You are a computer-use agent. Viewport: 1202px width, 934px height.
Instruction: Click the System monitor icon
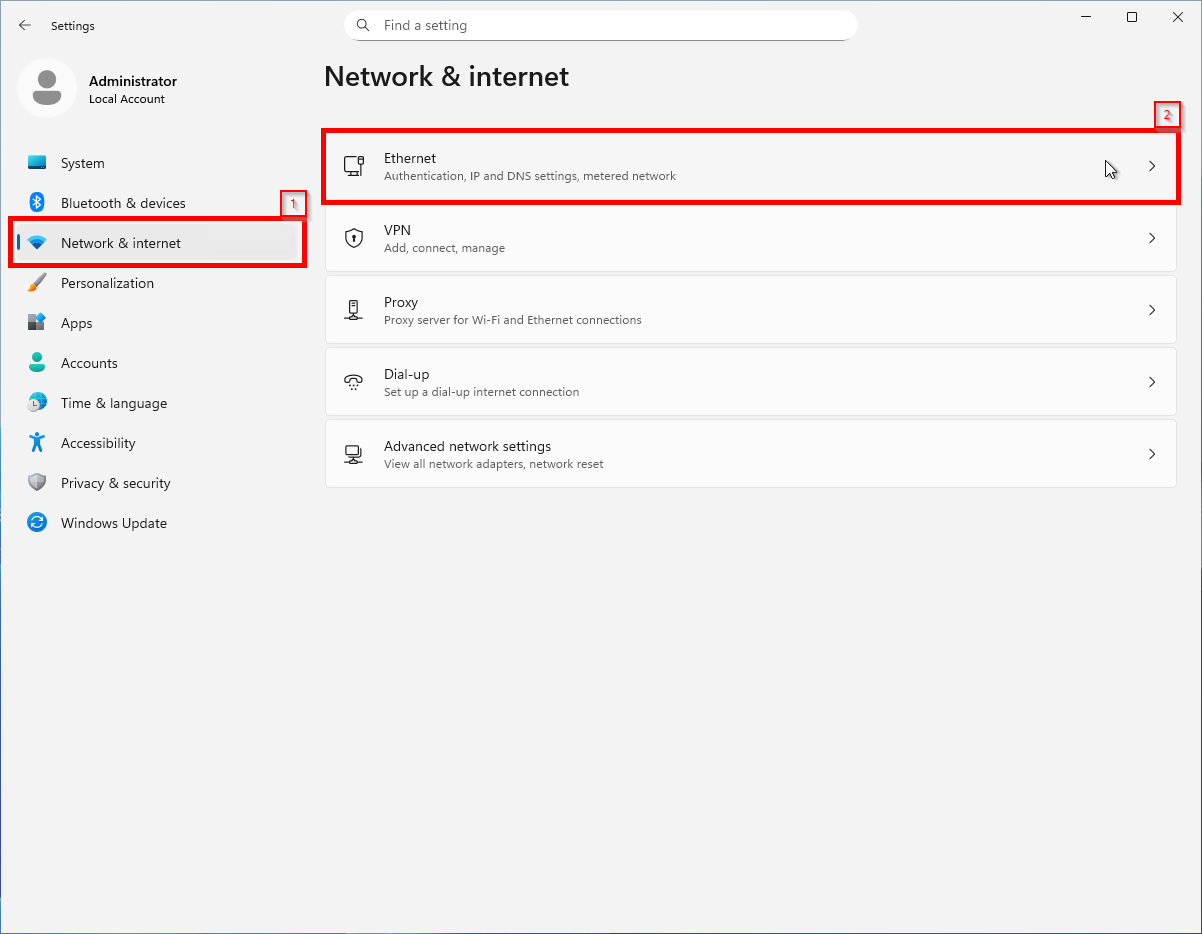37,163
